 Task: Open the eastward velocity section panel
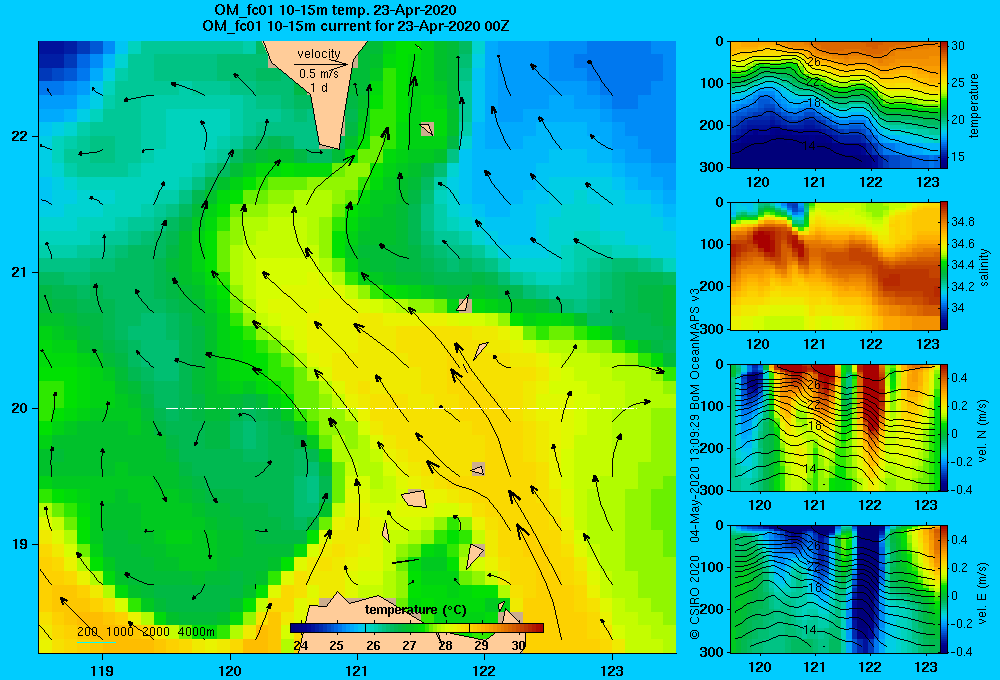[835, 589]
